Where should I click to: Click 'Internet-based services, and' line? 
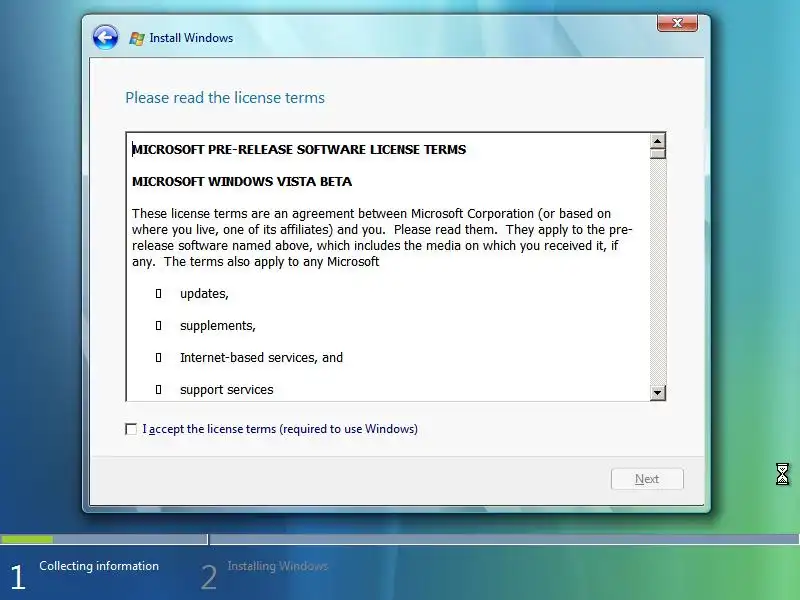pyautogui.click(x=261, y=358)
